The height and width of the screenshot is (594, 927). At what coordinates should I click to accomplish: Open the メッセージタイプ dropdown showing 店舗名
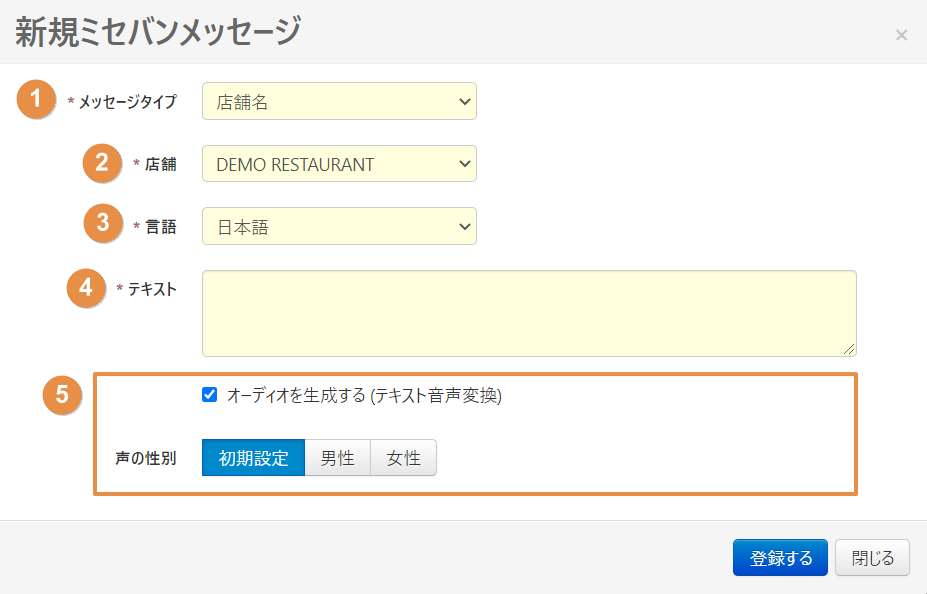(x=339, y=101)
